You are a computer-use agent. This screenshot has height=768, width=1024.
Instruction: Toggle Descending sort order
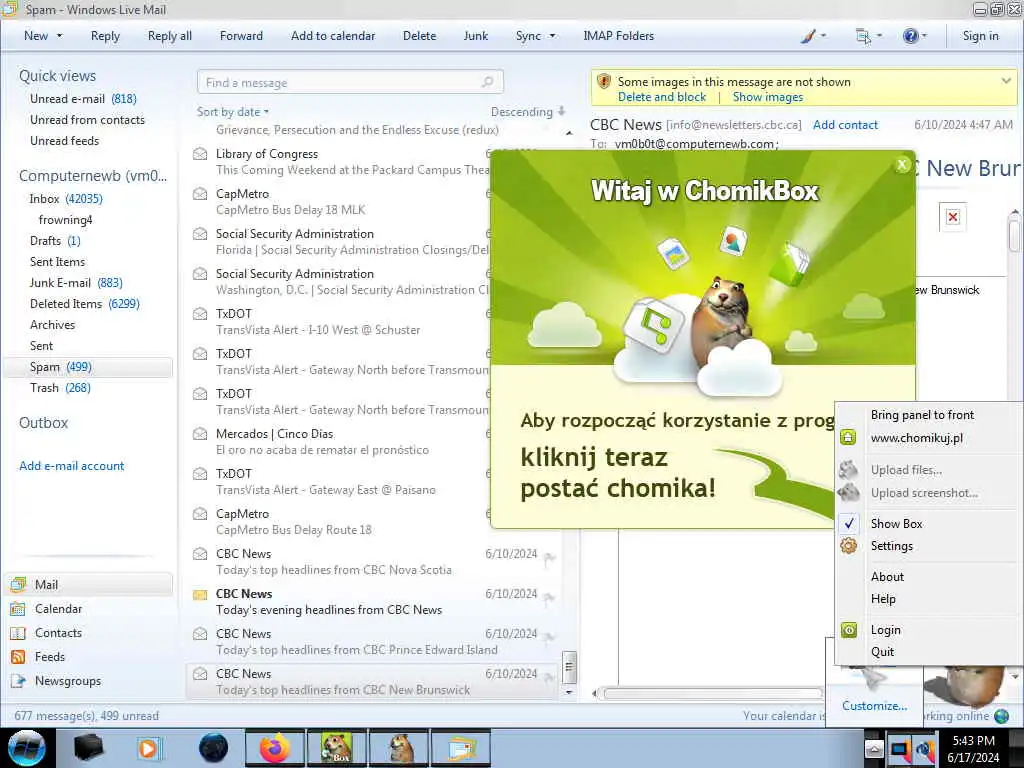528,112
